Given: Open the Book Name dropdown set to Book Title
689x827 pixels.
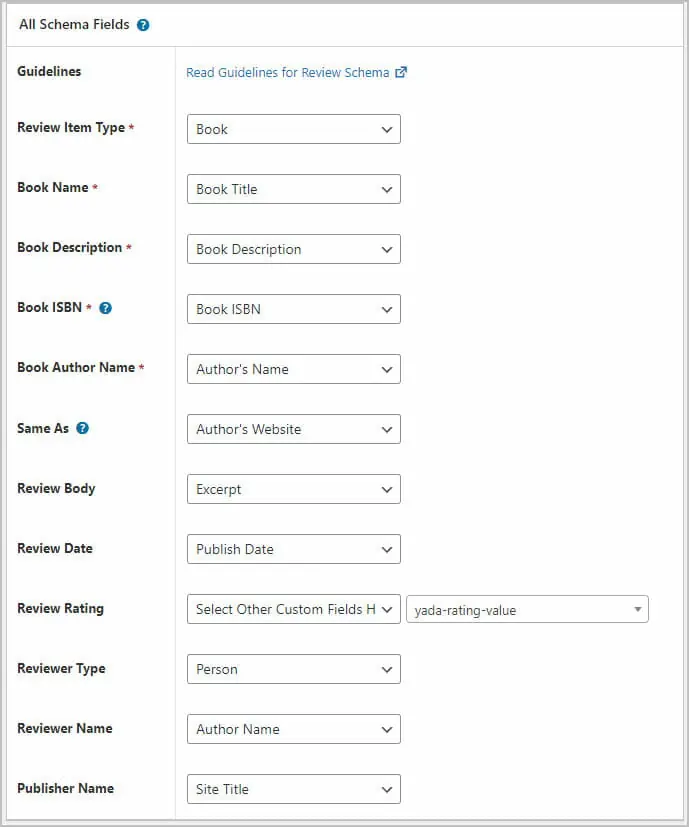Looking at the screenshot, I should point(293,189).
